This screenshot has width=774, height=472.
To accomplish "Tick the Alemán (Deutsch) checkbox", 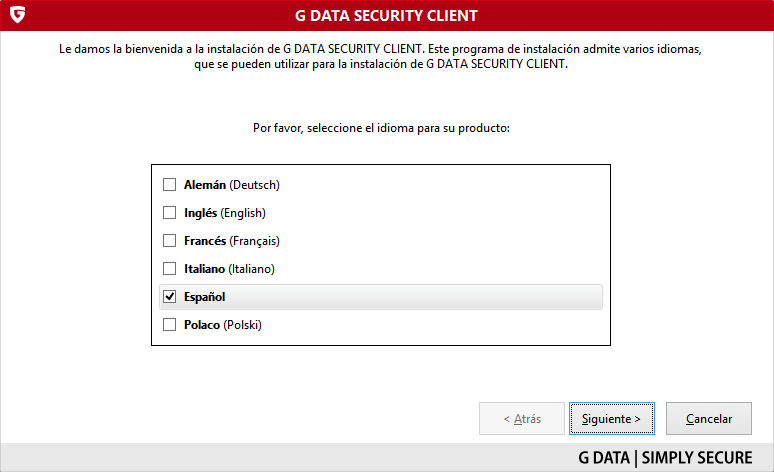I will (169, 185).
